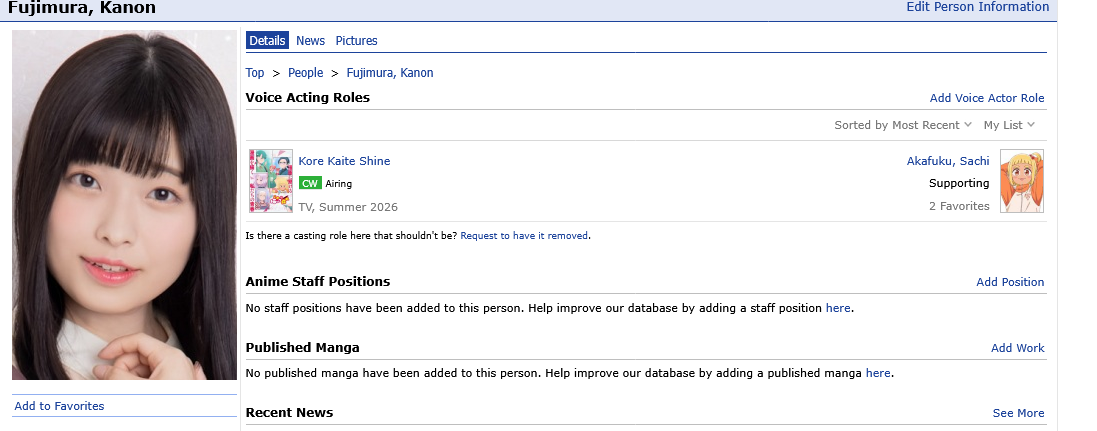This screenshot has width=1097, height=431.
Task: Add this person to Favorites
Action: point(59,406)
